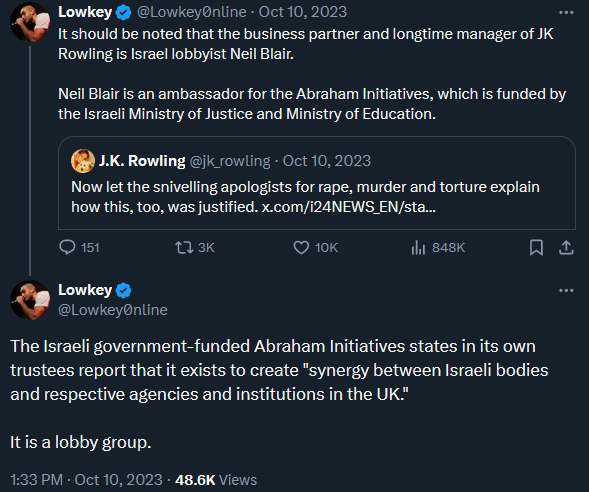The height and width of the screenshot is (492, 589).
Task: Bookmark the first Lowkey tweet
Action: [x=536, y=248]
